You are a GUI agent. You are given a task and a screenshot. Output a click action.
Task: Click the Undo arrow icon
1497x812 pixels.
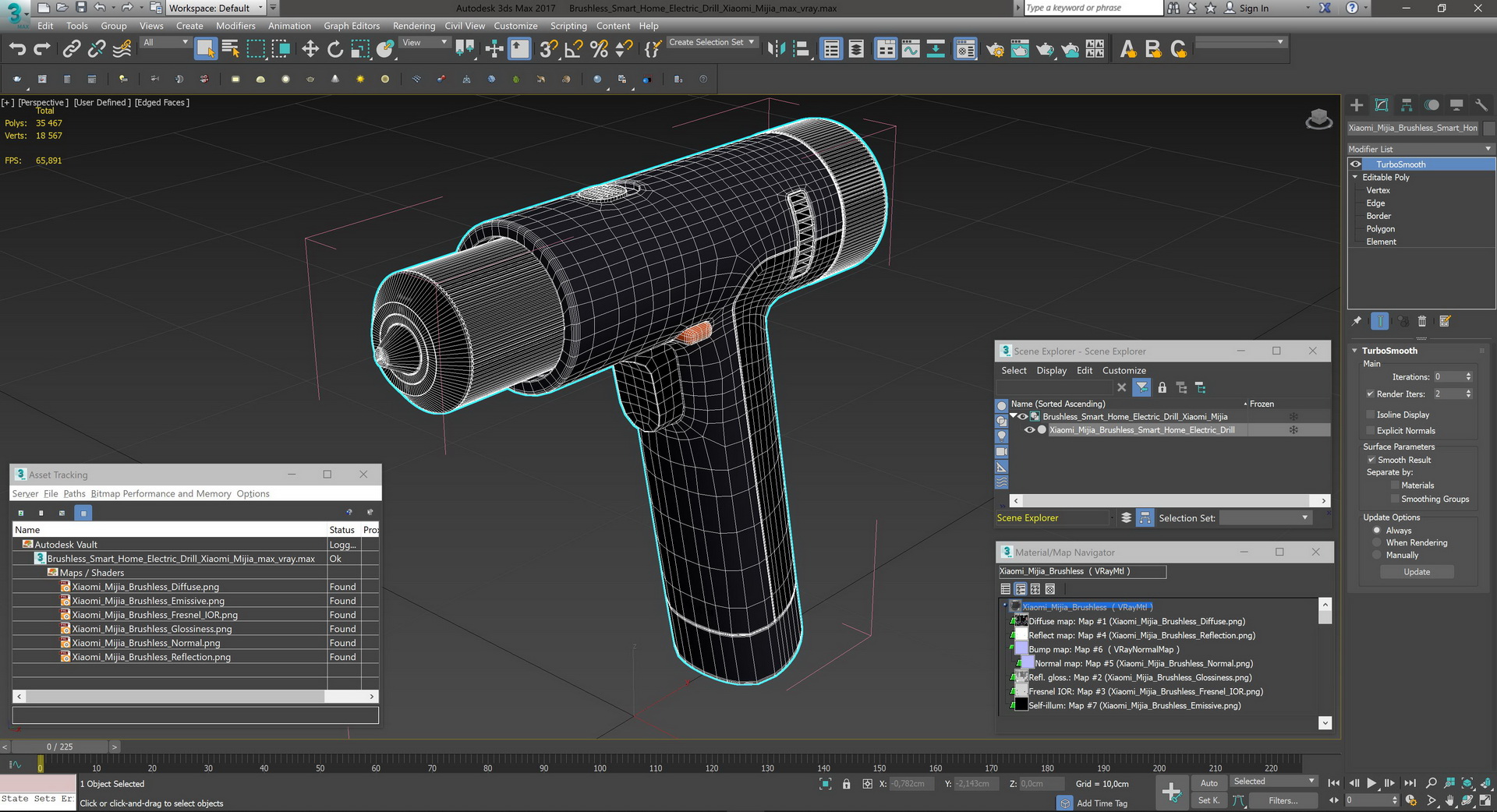(x=17, y=49)
